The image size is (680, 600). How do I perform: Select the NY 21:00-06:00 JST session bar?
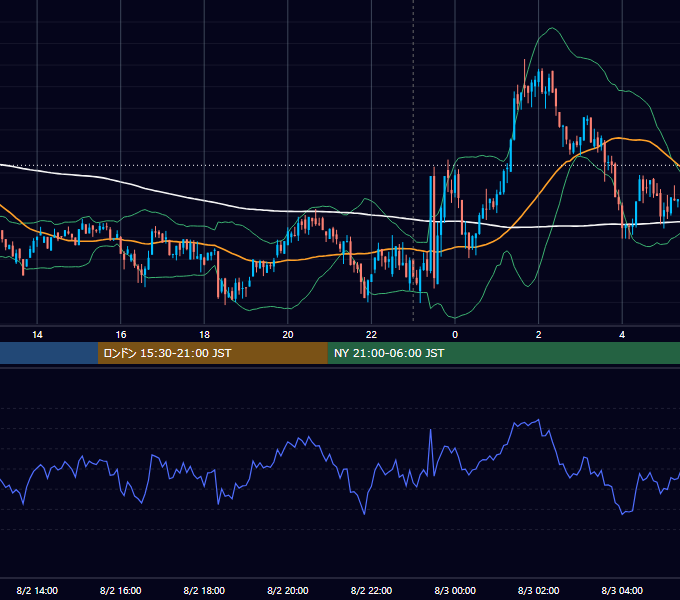tap(503, 353)
